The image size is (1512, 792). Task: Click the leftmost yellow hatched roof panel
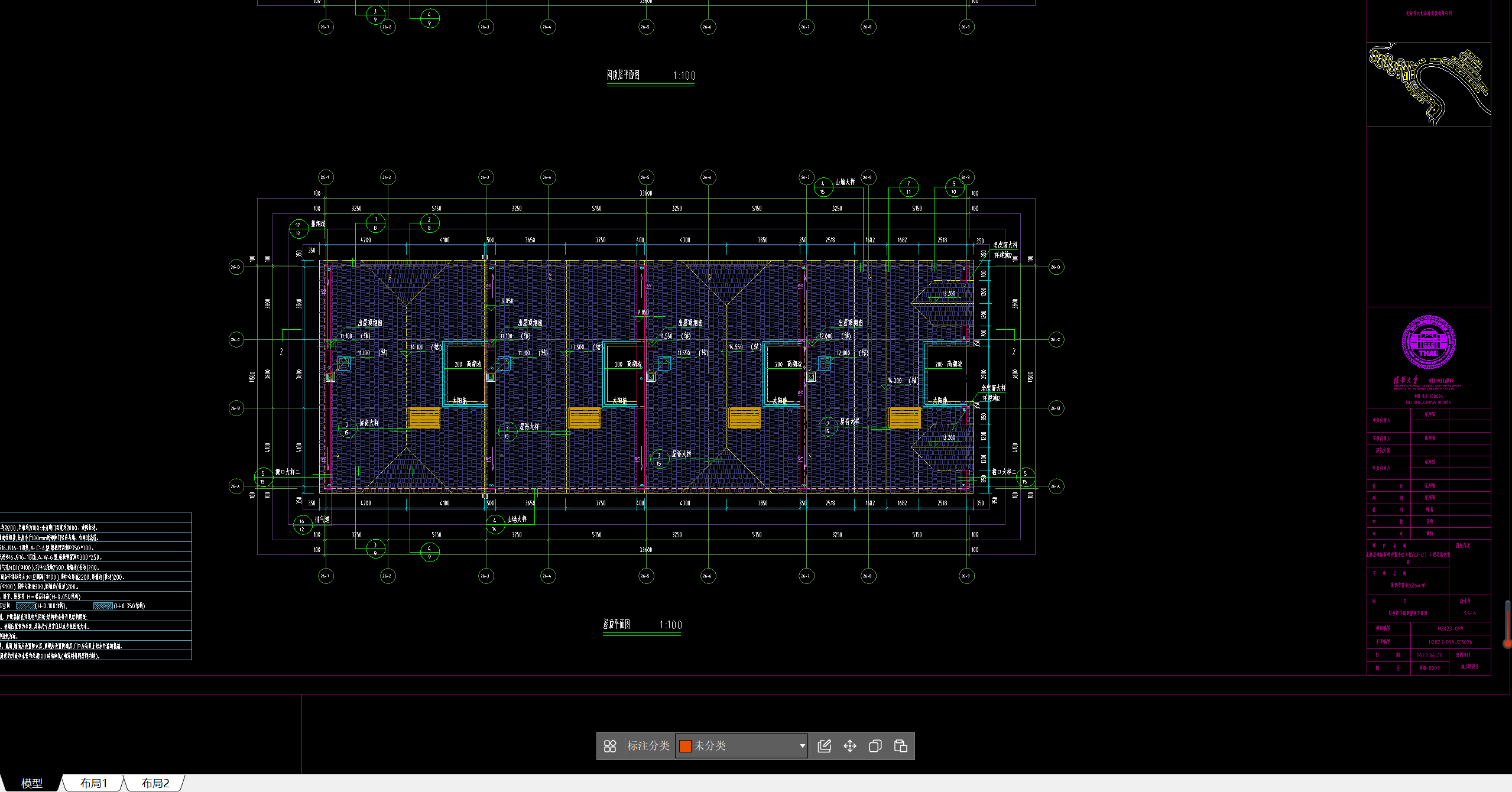(x=424, y=417)
